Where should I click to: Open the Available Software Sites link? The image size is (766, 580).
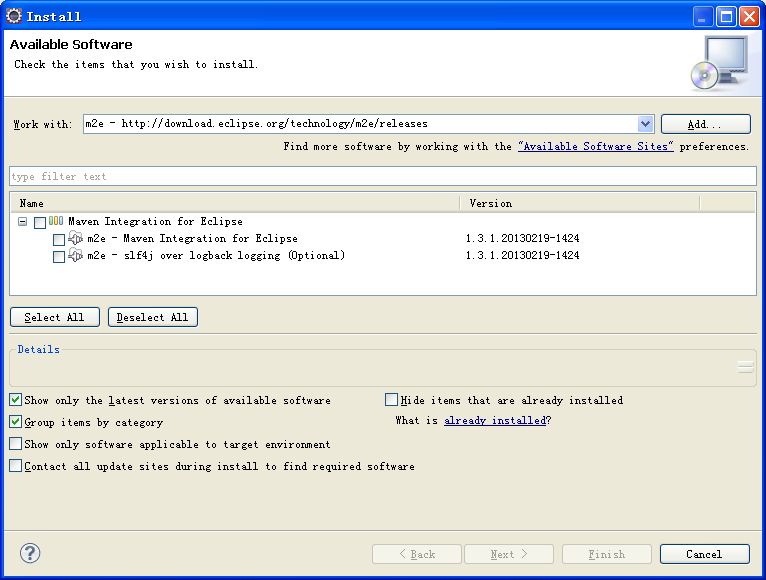[x=596, y=147]
